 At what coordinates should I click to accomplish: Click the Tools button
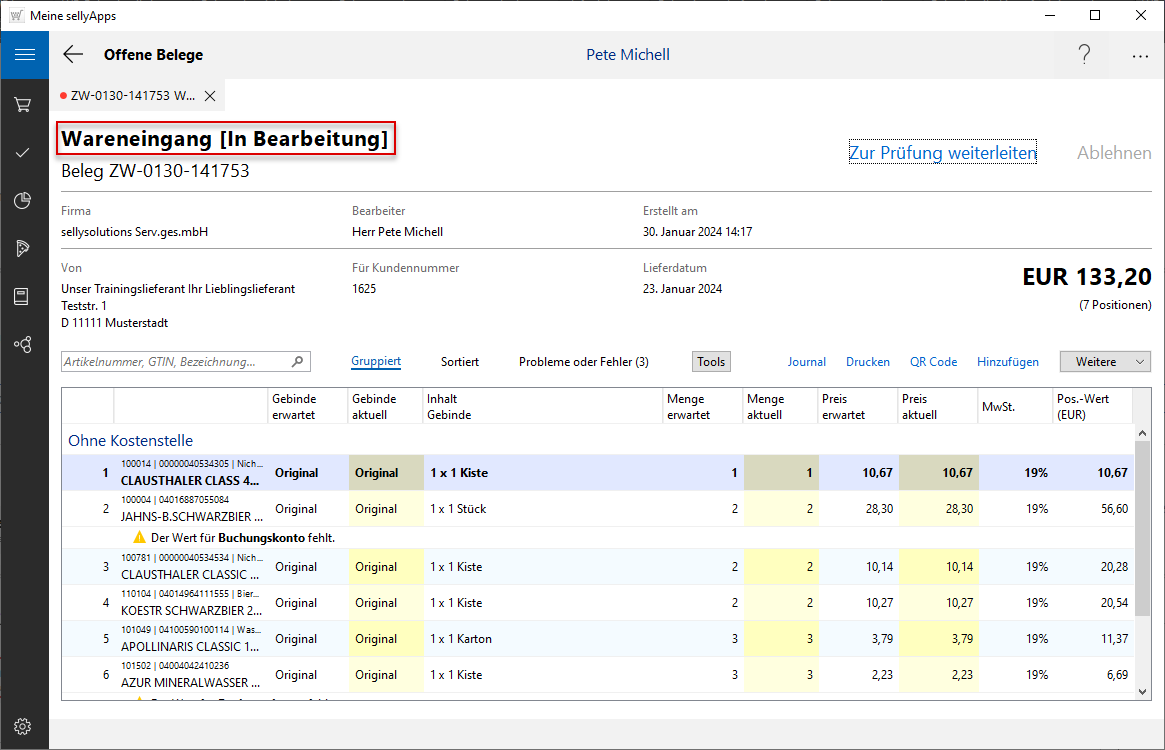point(711,362)
